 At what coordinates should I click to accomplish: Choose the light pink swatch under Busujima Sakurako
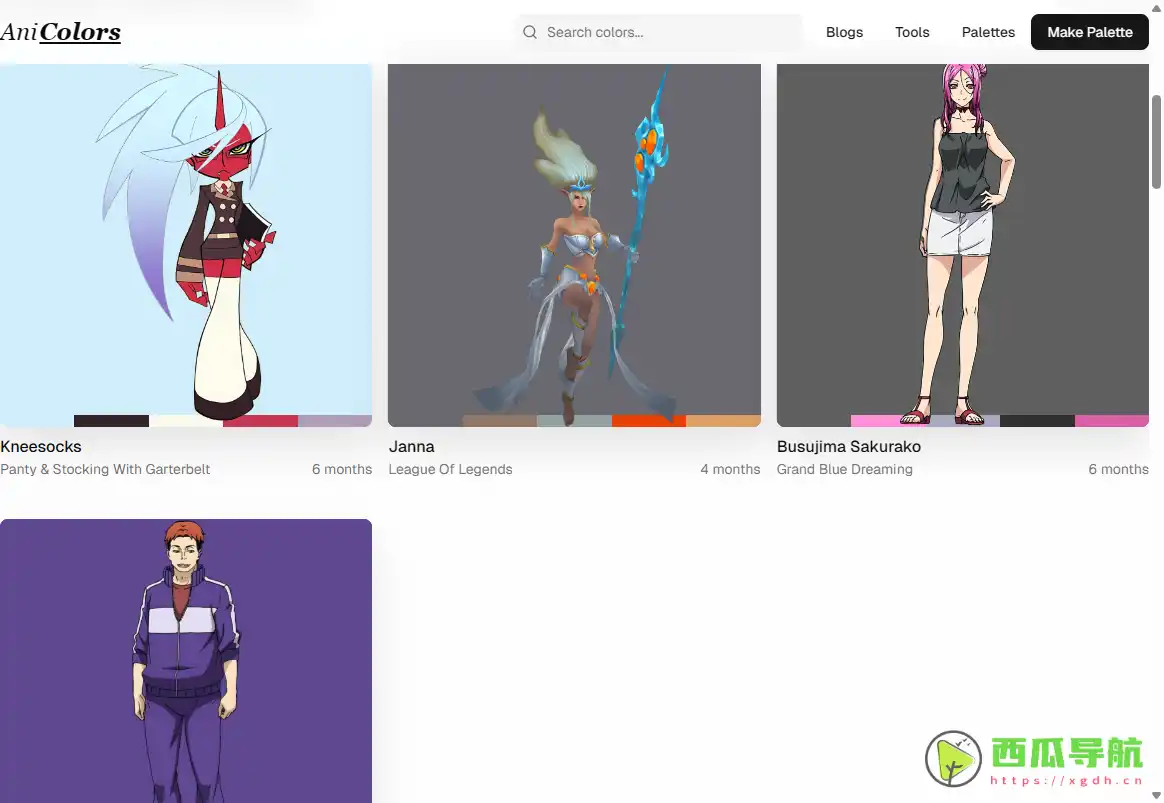click(x=888, y=421)
